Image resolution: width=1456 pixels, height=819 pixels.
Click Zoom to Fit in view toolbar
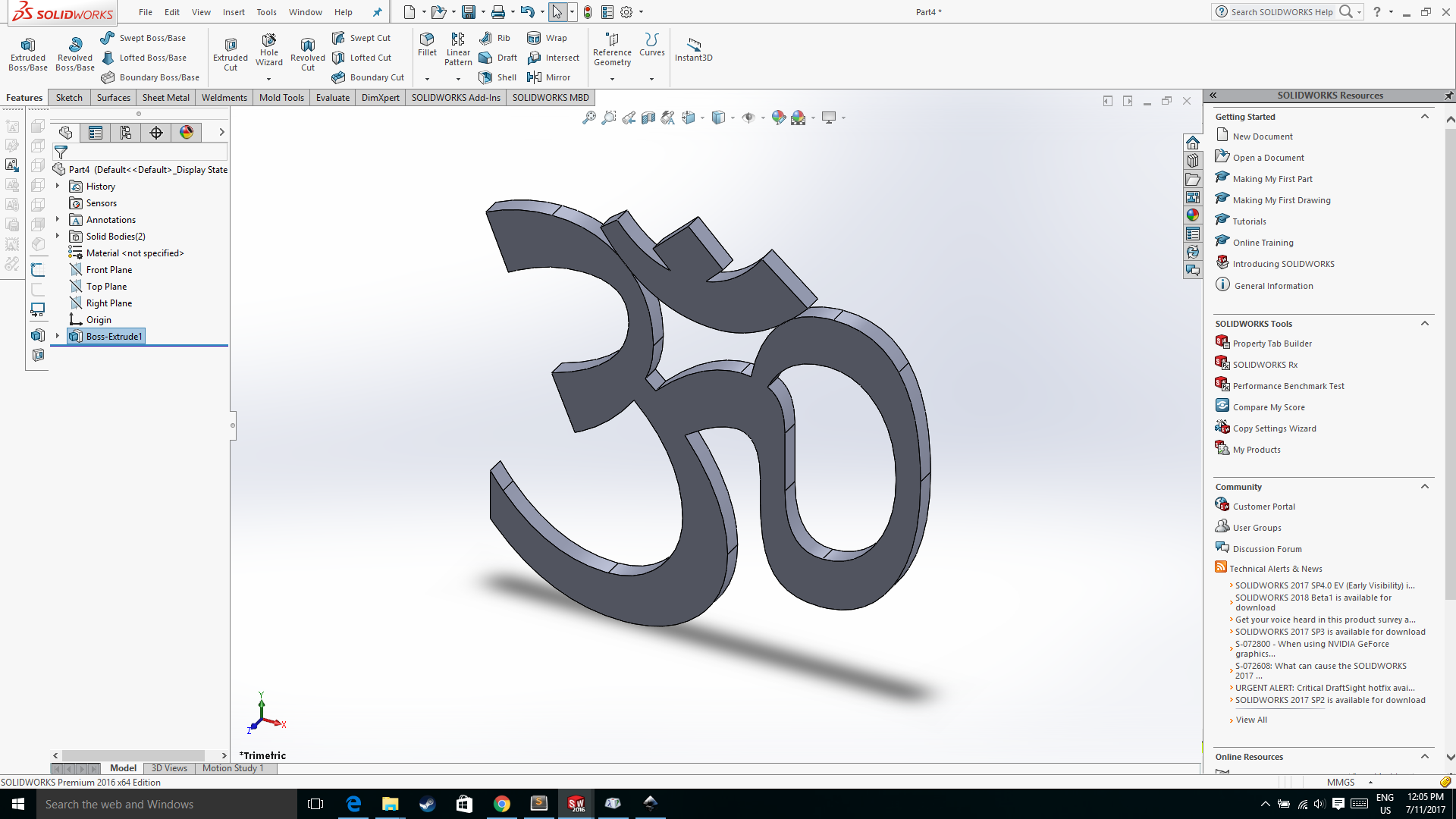pos(588,118)
